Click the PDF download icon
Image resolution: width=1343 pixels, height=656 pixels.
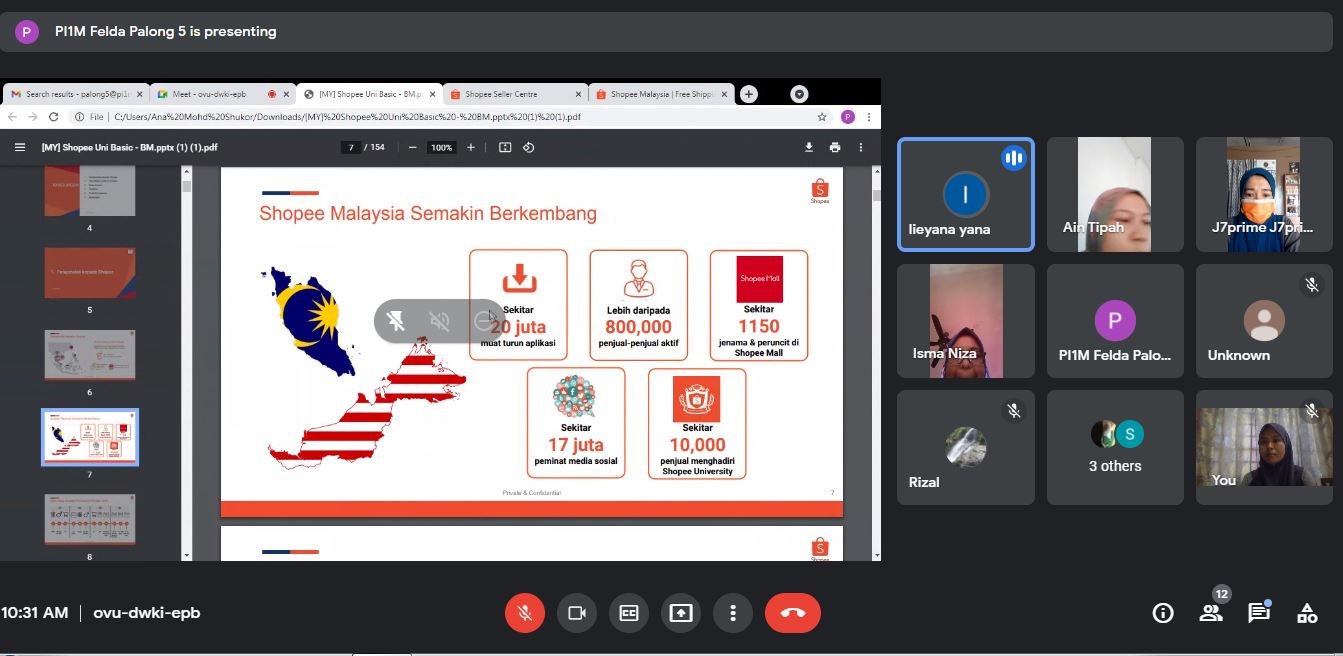[809, 147]
